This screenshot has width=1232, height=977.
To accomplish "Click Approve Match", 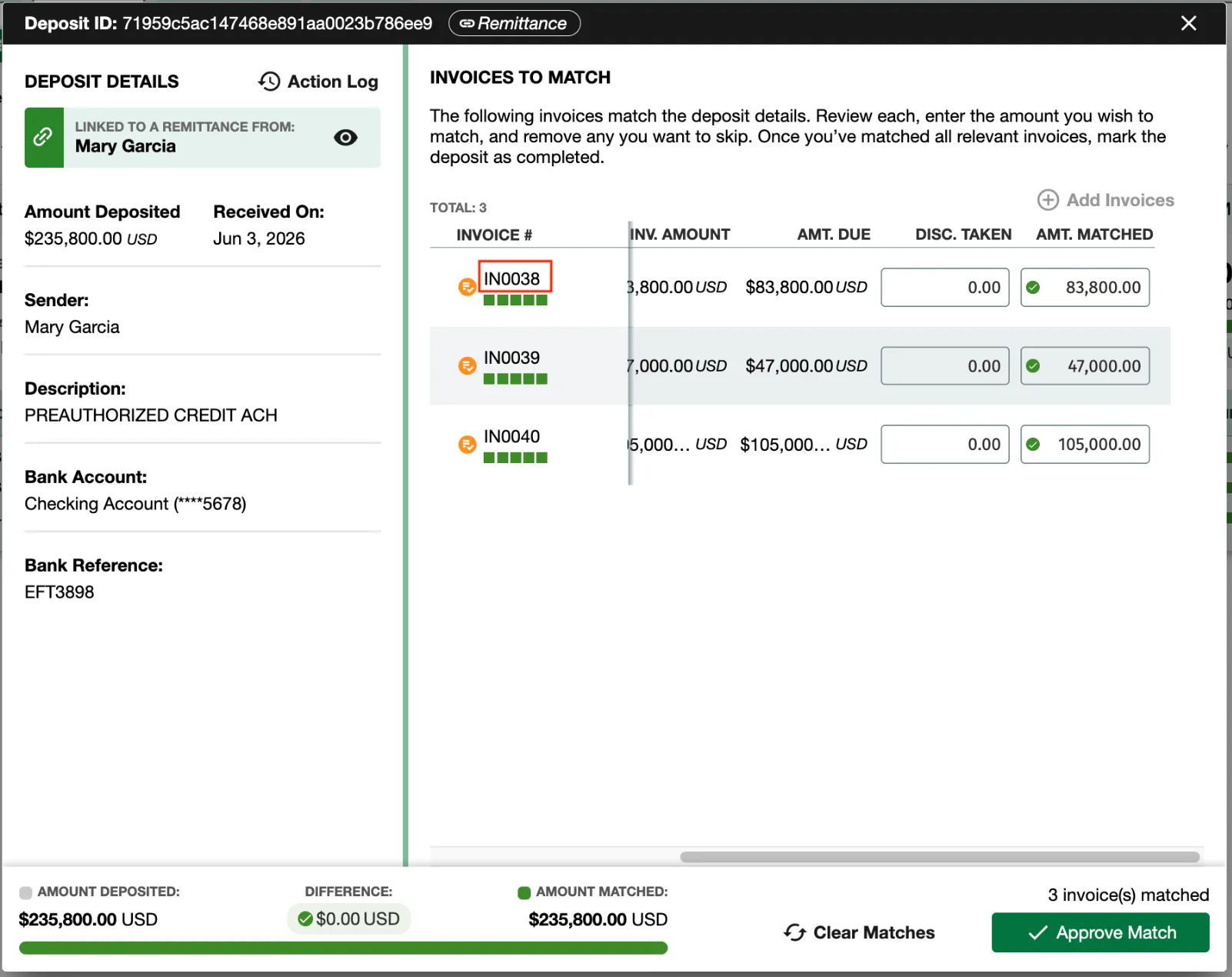I will point(1100,932).
